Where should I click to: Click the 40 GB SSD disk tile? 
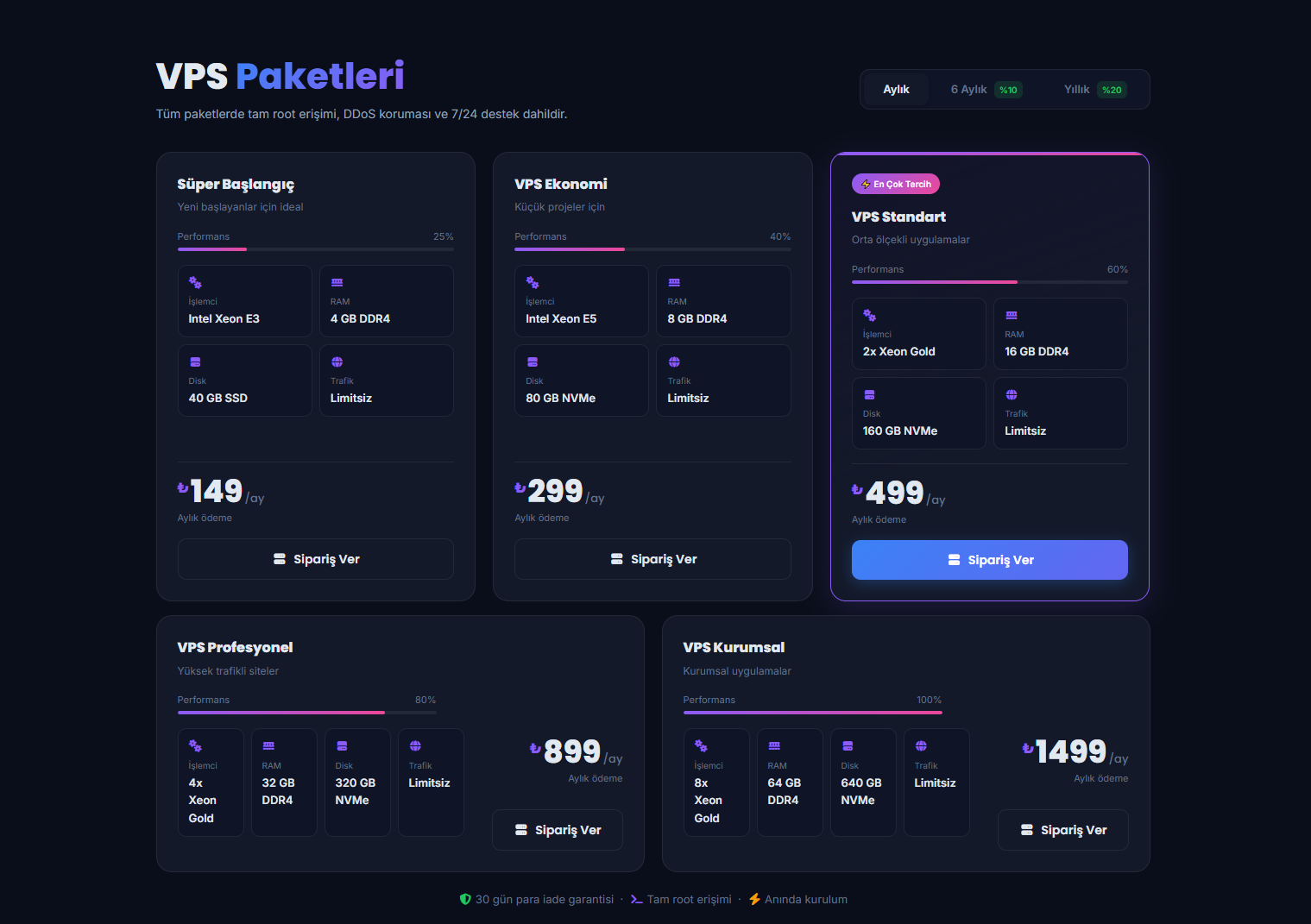coord(244,380)
